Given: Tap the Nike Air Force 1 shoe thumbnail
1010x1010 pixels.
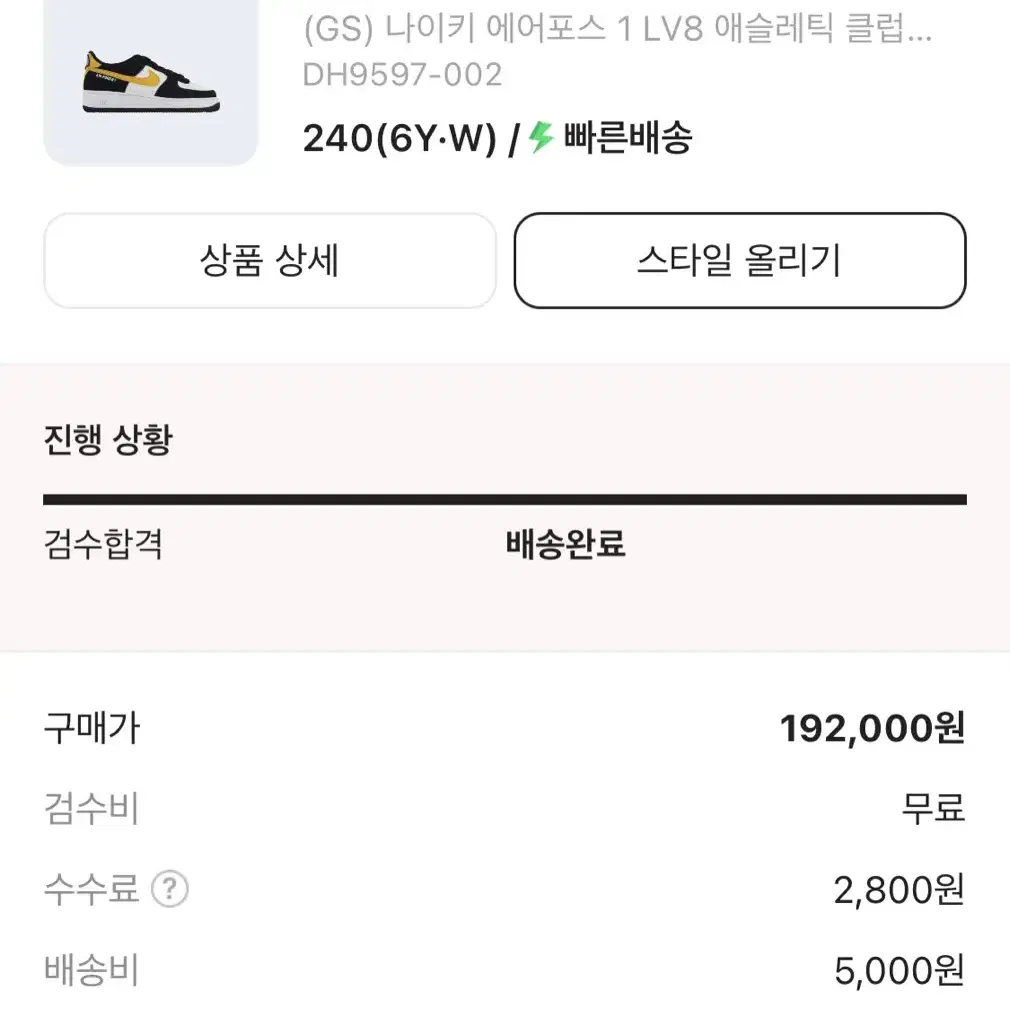Looking at the screenshot, I should tap(151, 82).
